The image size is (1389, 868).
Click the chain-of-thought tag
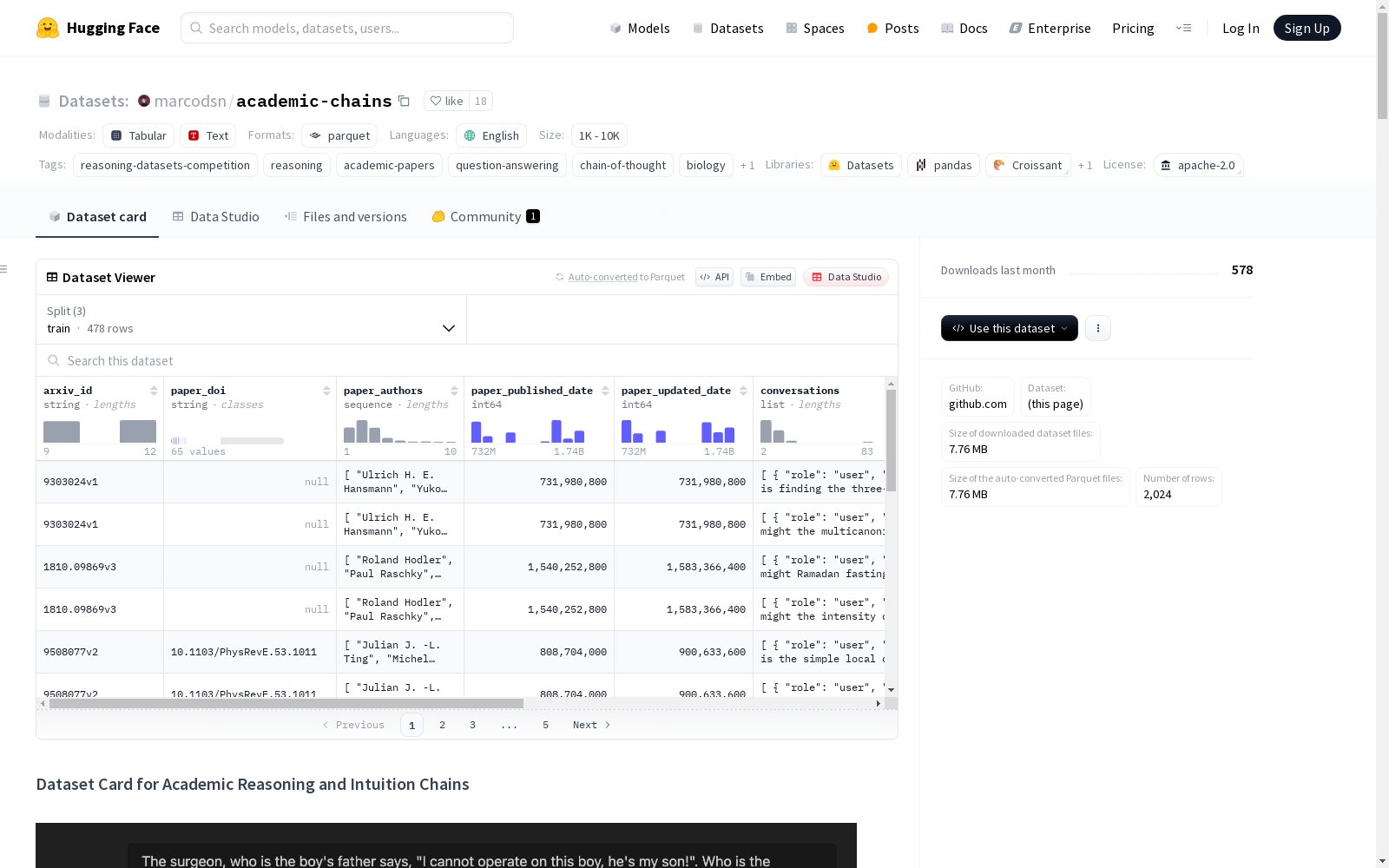coord(622,165)
